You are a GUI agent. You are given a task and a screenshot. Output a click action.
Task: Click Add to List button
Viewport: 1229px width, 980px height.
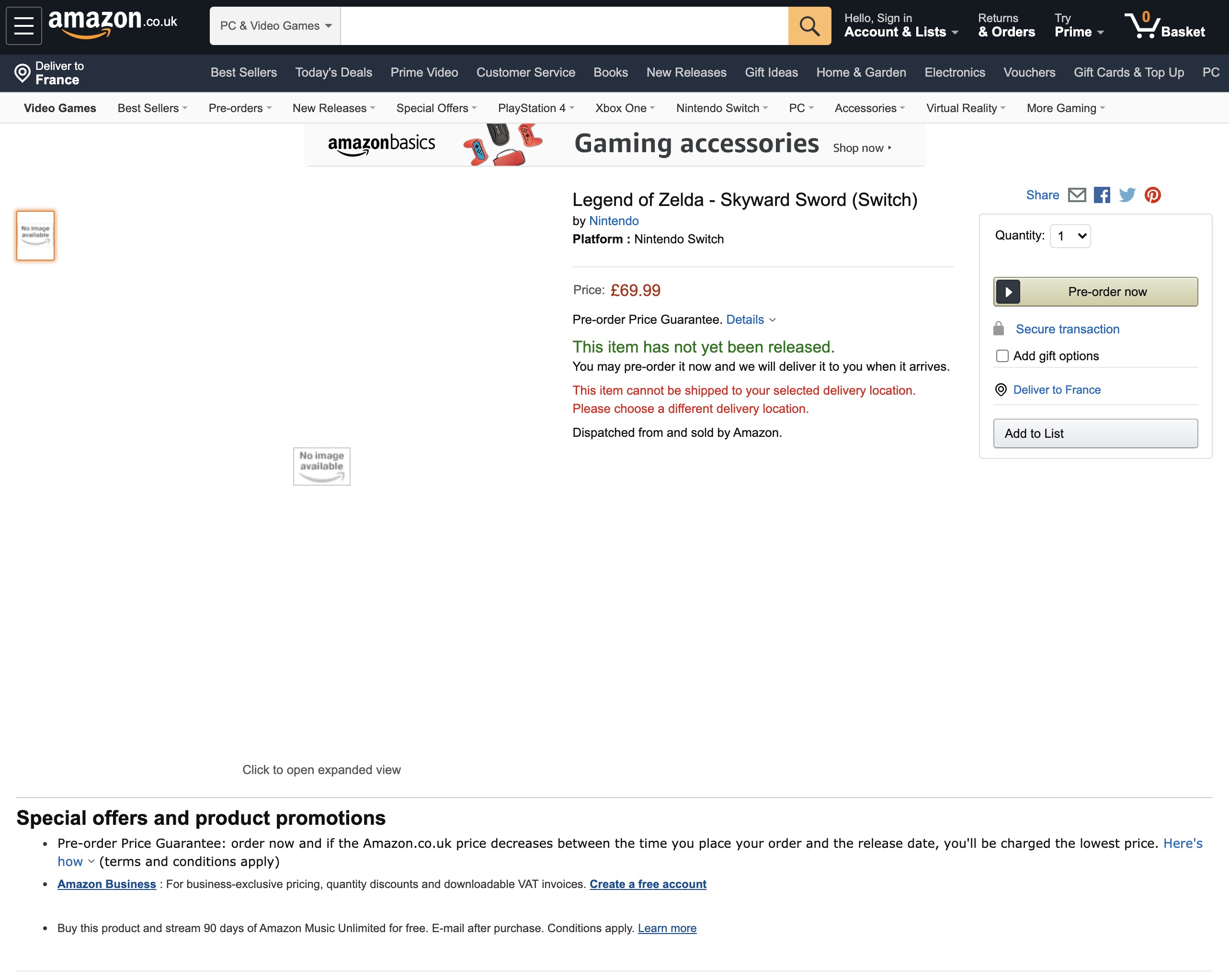pyautogui.click(x=1095, y=433)
